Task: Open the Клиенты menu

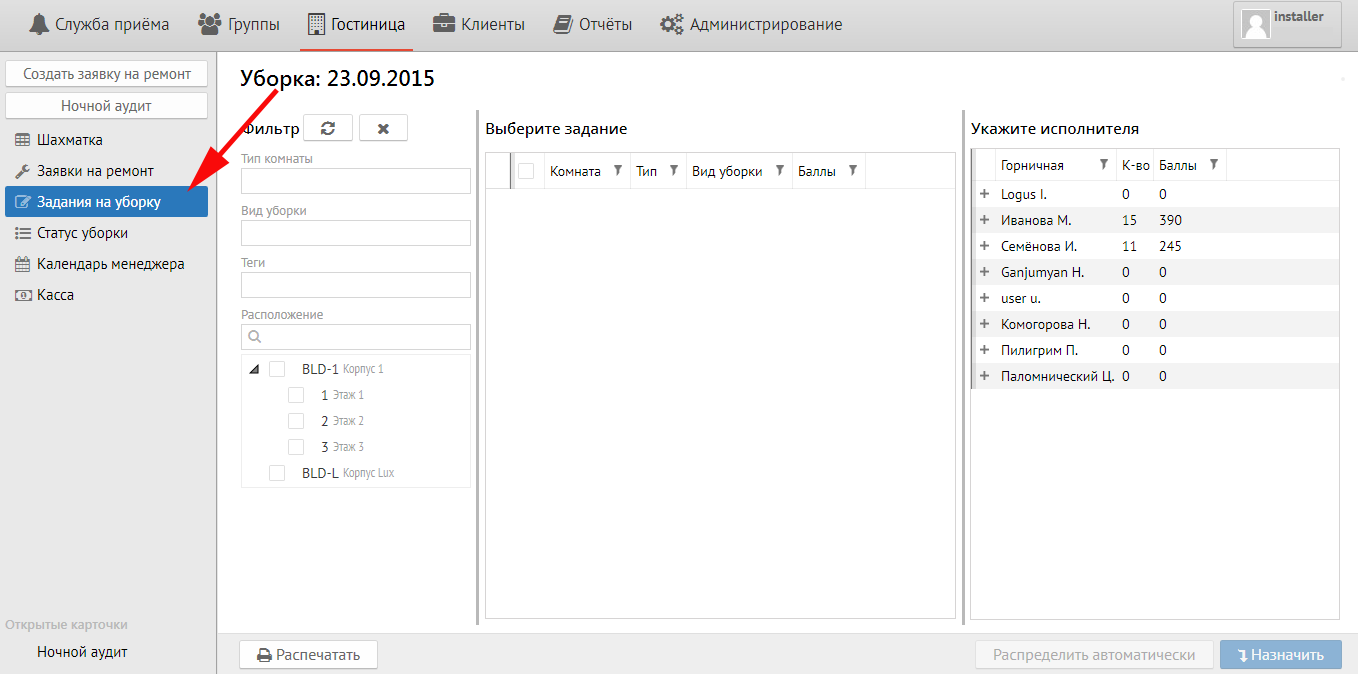Action: 479,24
